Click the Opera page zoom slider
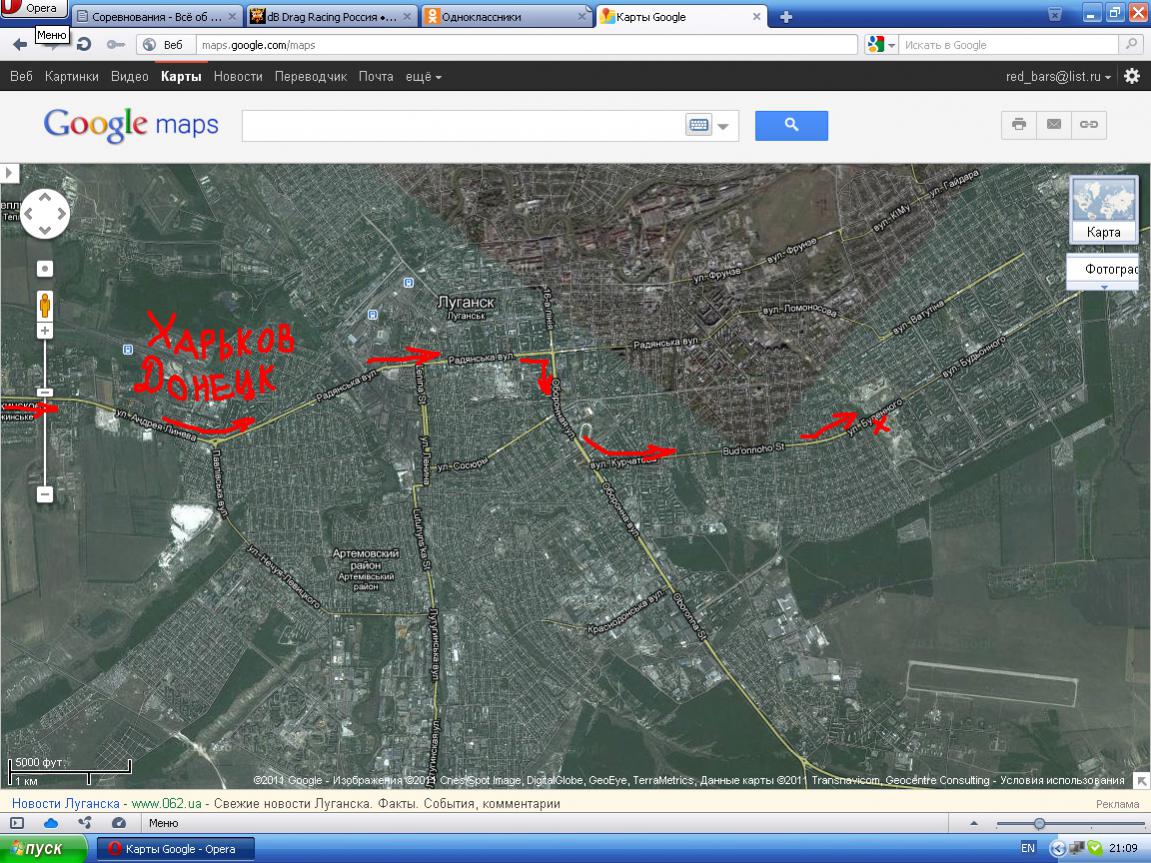This screenshot has width=1151, height=863. click(1040, 823)
